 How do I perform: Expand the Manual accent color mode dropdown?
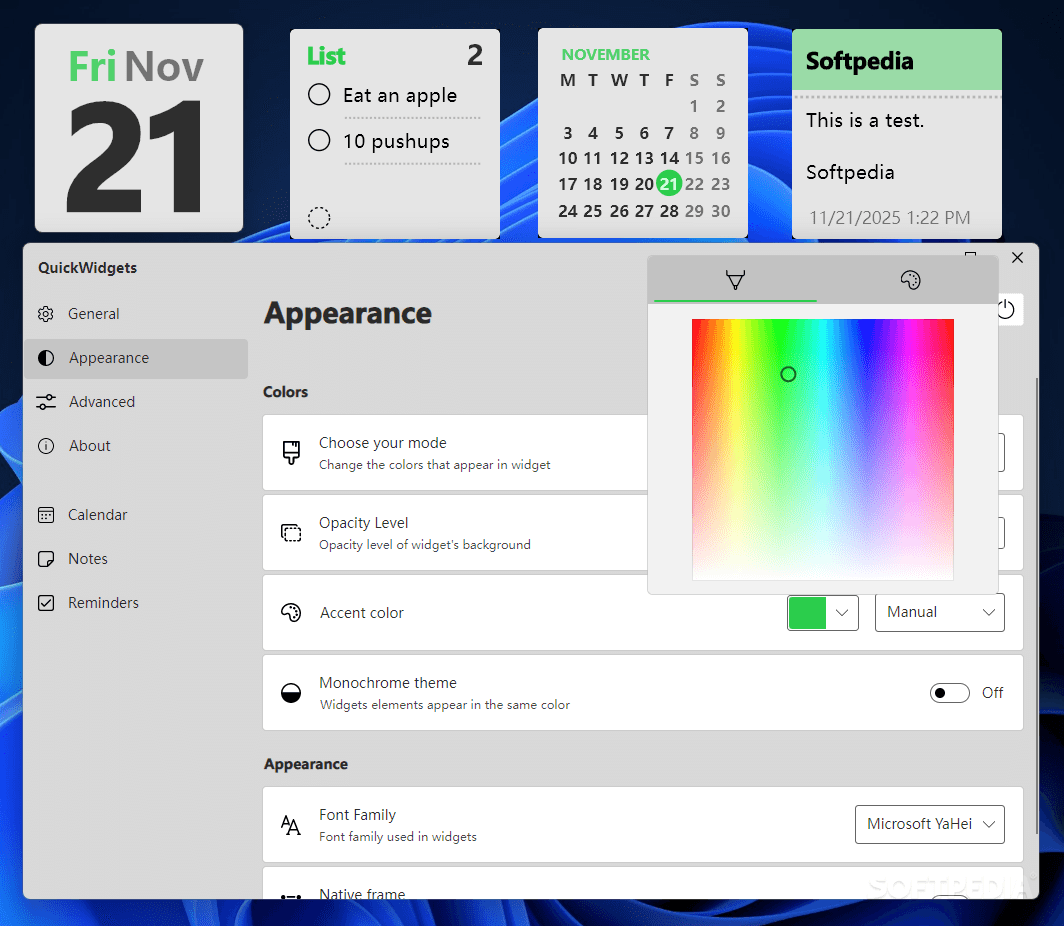coord(939,612)
